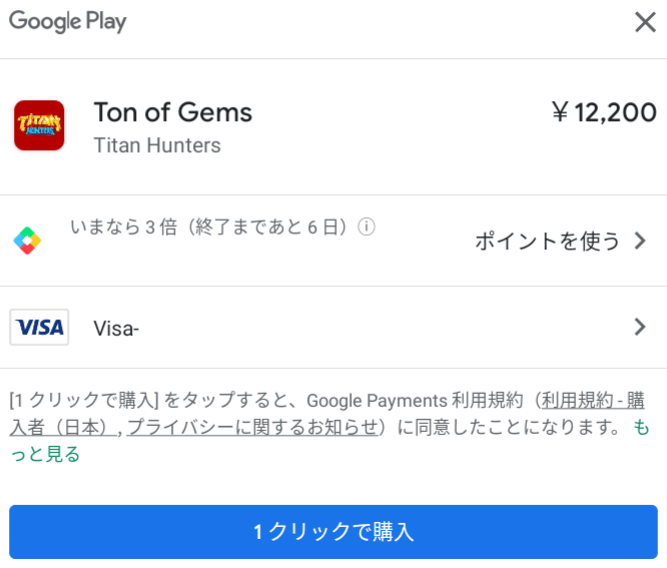The width and height of the screenshot is (667, 568).
Task: Expand the points options chevron
Action: [642, 241]
